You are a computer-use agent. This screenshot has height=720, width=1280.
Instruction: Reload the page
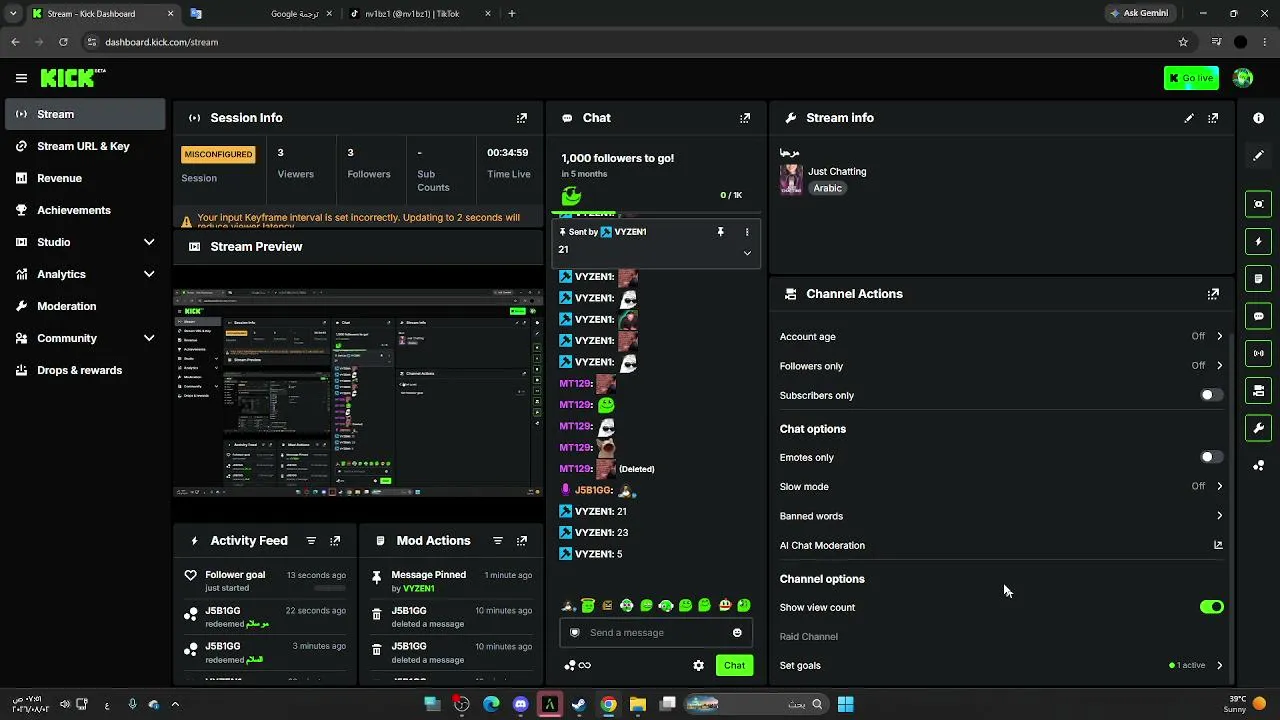tap(63, 42)
